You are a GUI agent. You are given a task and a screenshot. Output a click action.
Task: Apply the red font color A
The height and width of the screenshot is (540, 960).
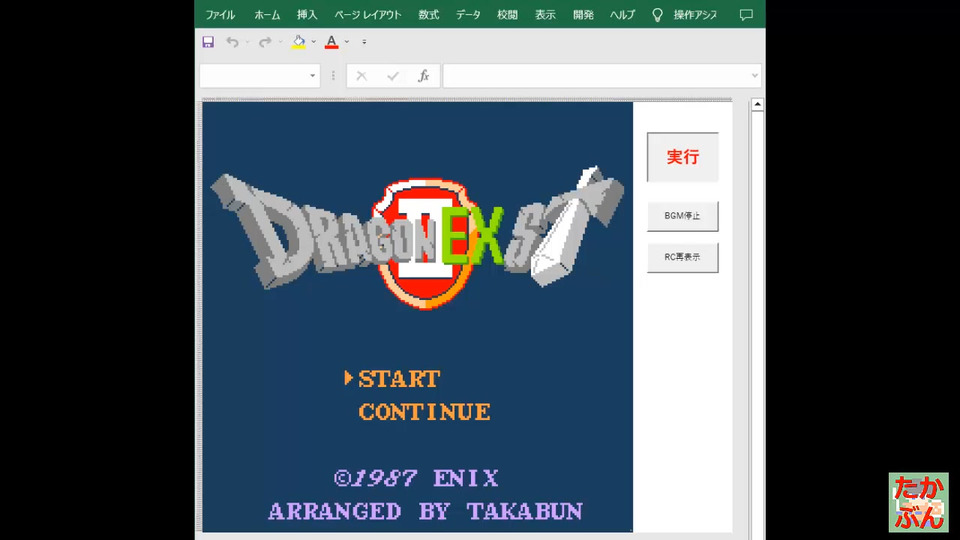tap(331, 42)
